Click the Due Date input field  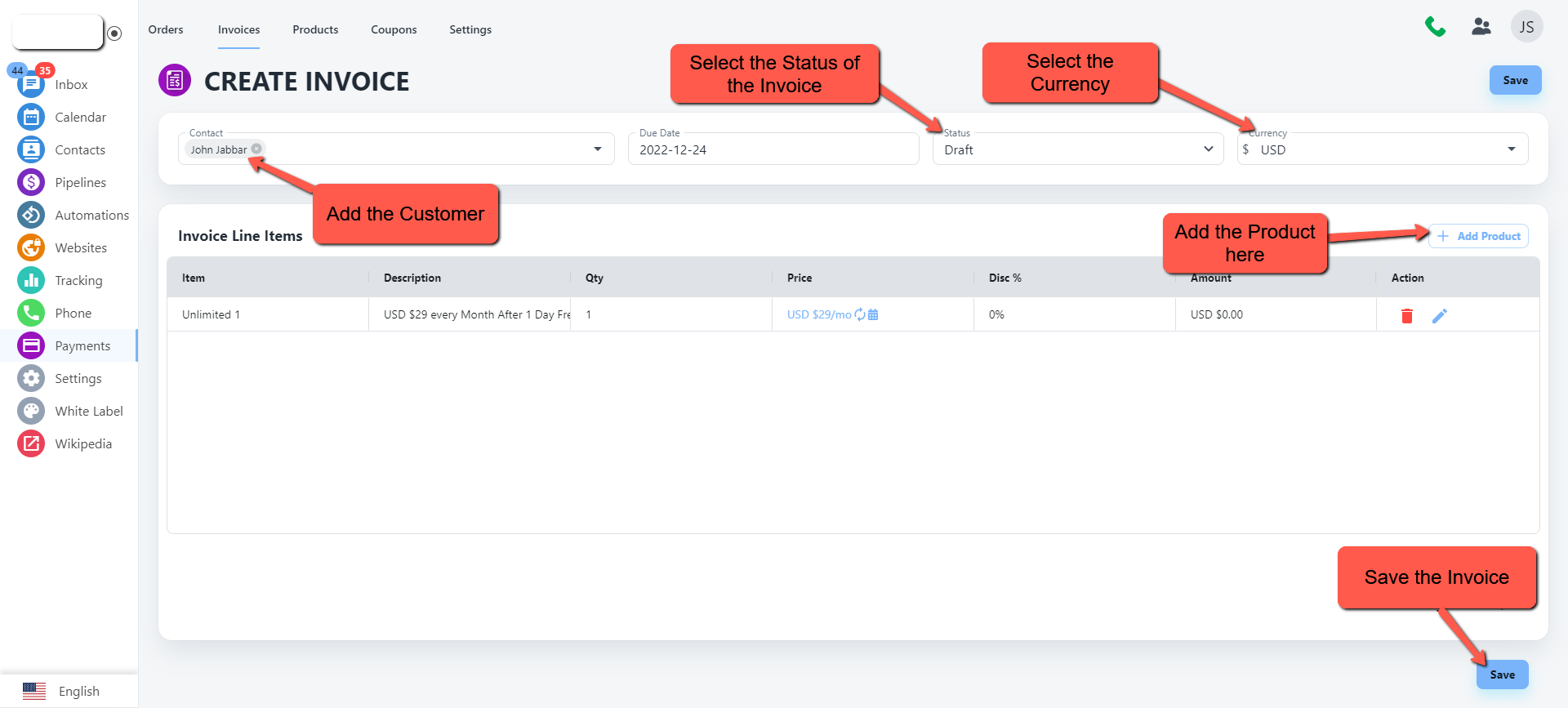pyautogui.click(x=773, y=149)
